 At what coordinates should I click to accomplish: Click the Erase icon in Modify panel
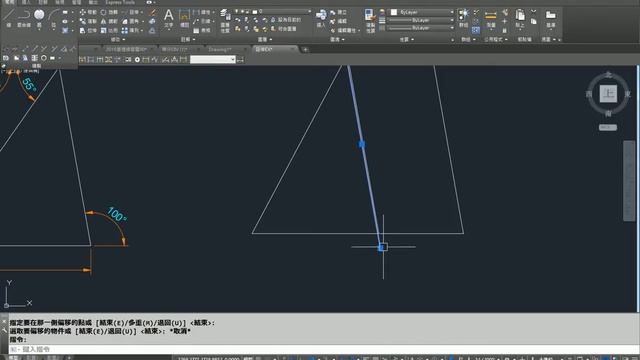pos(152,12)
